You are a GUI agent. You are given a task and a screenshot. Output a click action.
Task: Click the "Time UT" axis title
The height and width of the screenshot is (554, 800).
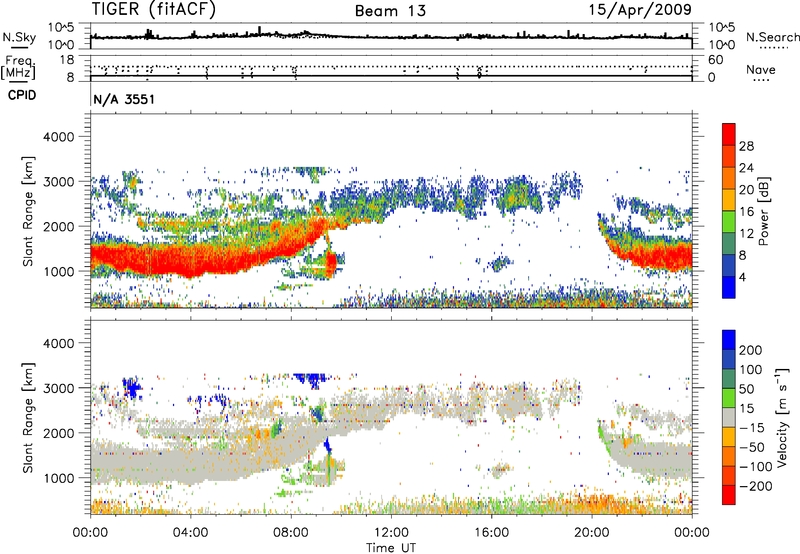point(391,548)
